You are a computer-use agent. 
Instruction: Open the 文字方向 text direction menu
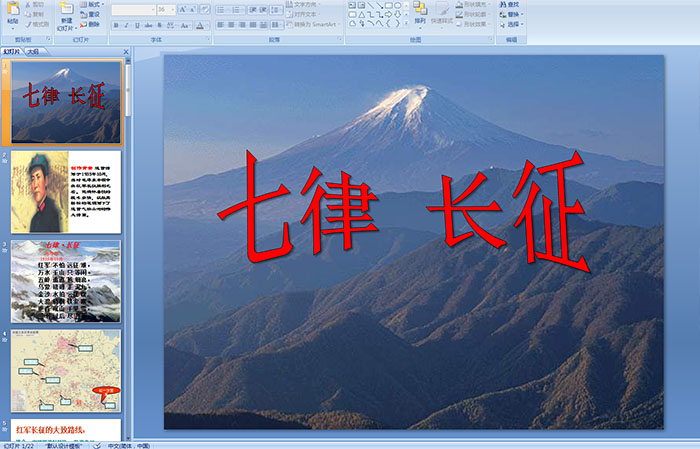[x=304, y=4]
